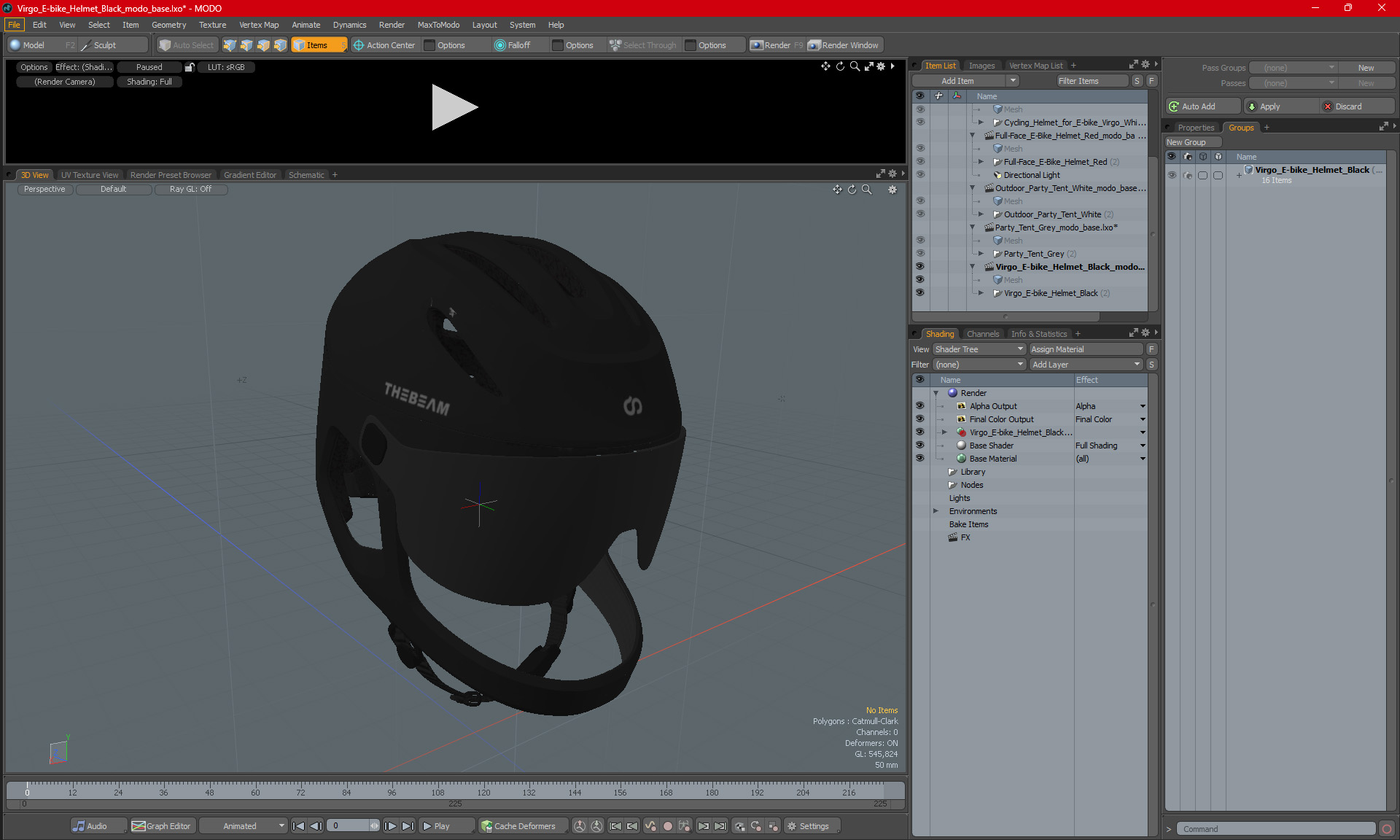Open the Add Layer dropdown
Screen dimensions: 1400x840
pyautogui.click(x=1085, y=365)
